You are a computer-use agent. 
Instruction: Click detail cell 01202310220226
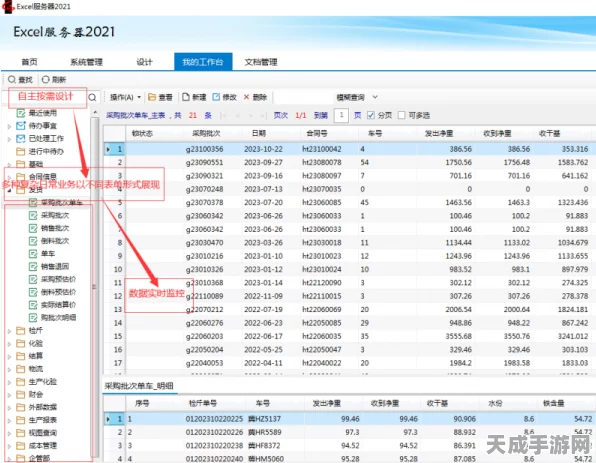[214, 432]
